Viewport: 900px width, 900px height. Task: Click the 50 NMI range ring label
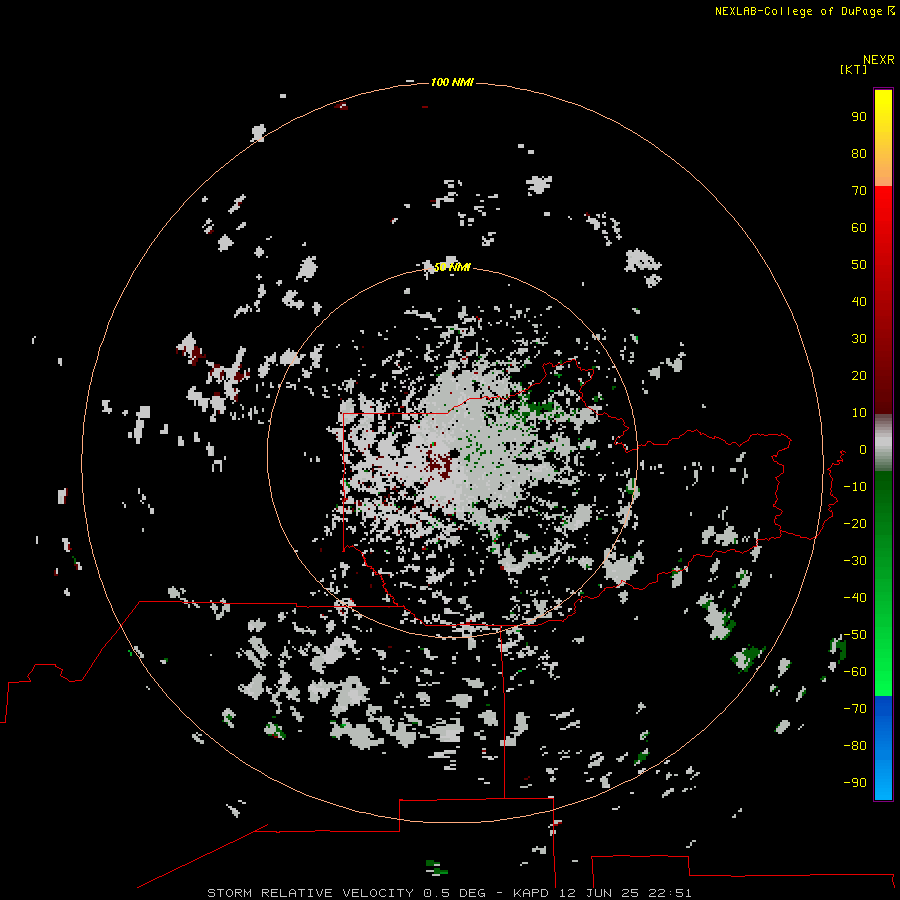452,267
